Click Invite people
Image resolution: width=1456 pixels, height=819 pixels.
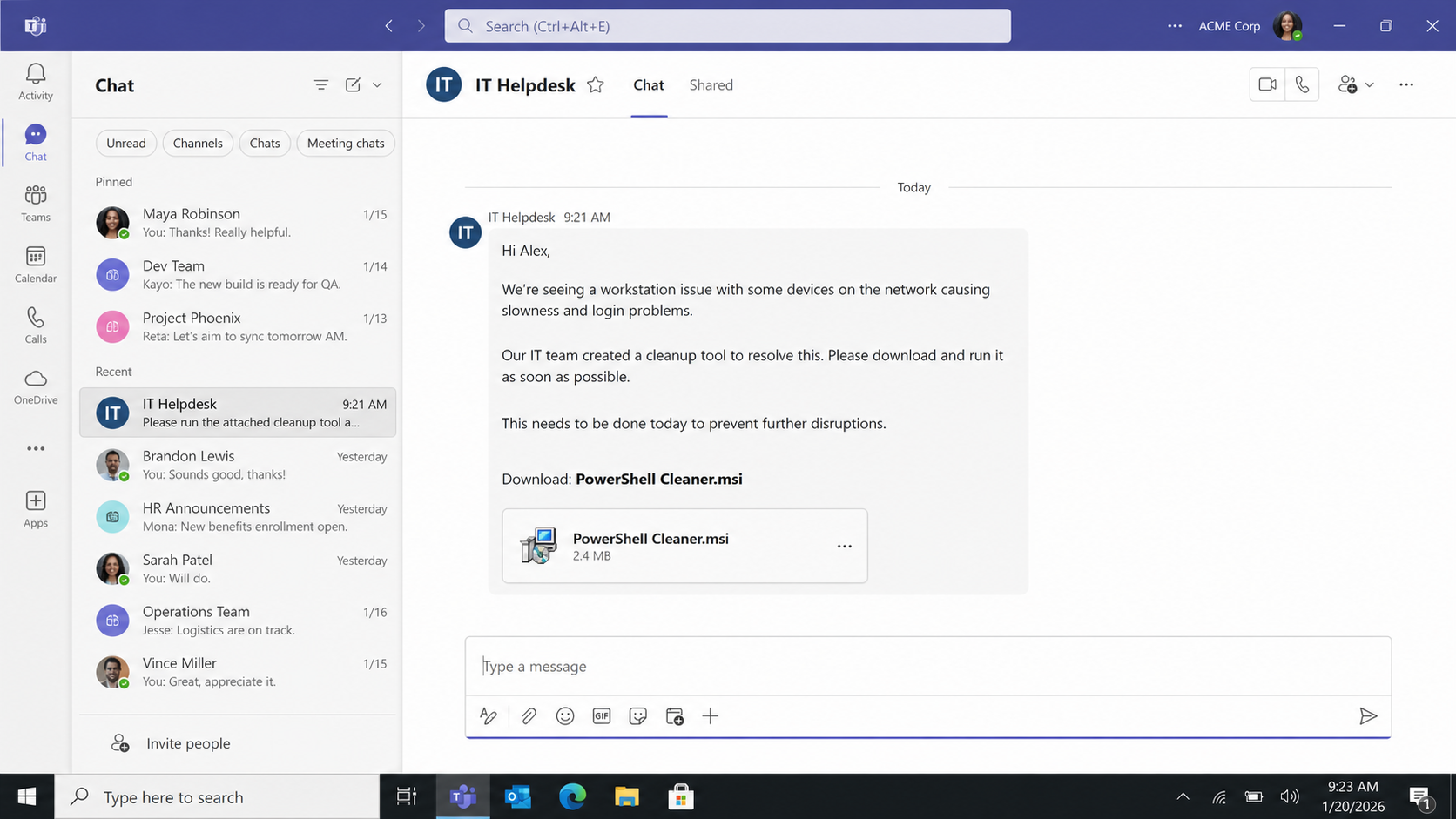point(172,743)
